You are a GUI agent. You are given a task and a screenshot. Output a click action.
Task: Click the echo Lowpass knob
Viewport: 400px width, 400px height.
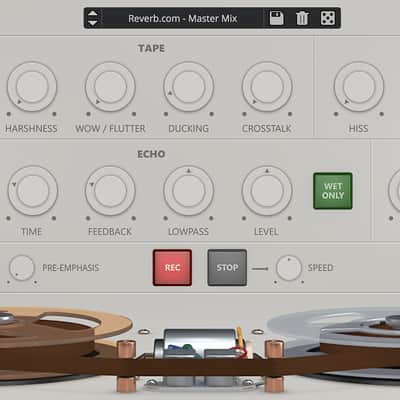click(x=189, y=191)
